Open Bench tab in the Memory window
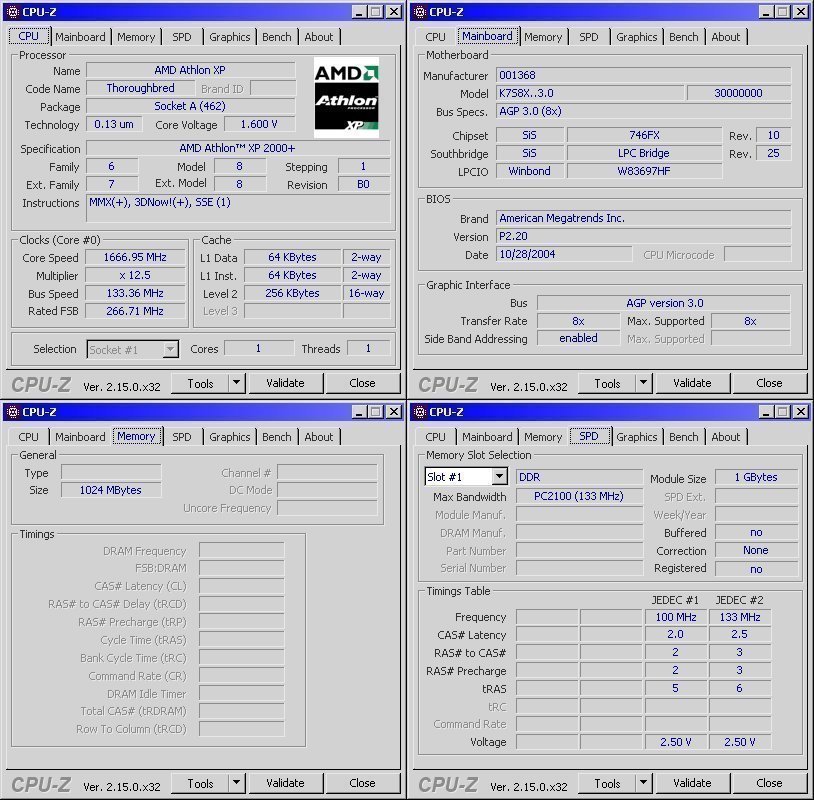 276,437
